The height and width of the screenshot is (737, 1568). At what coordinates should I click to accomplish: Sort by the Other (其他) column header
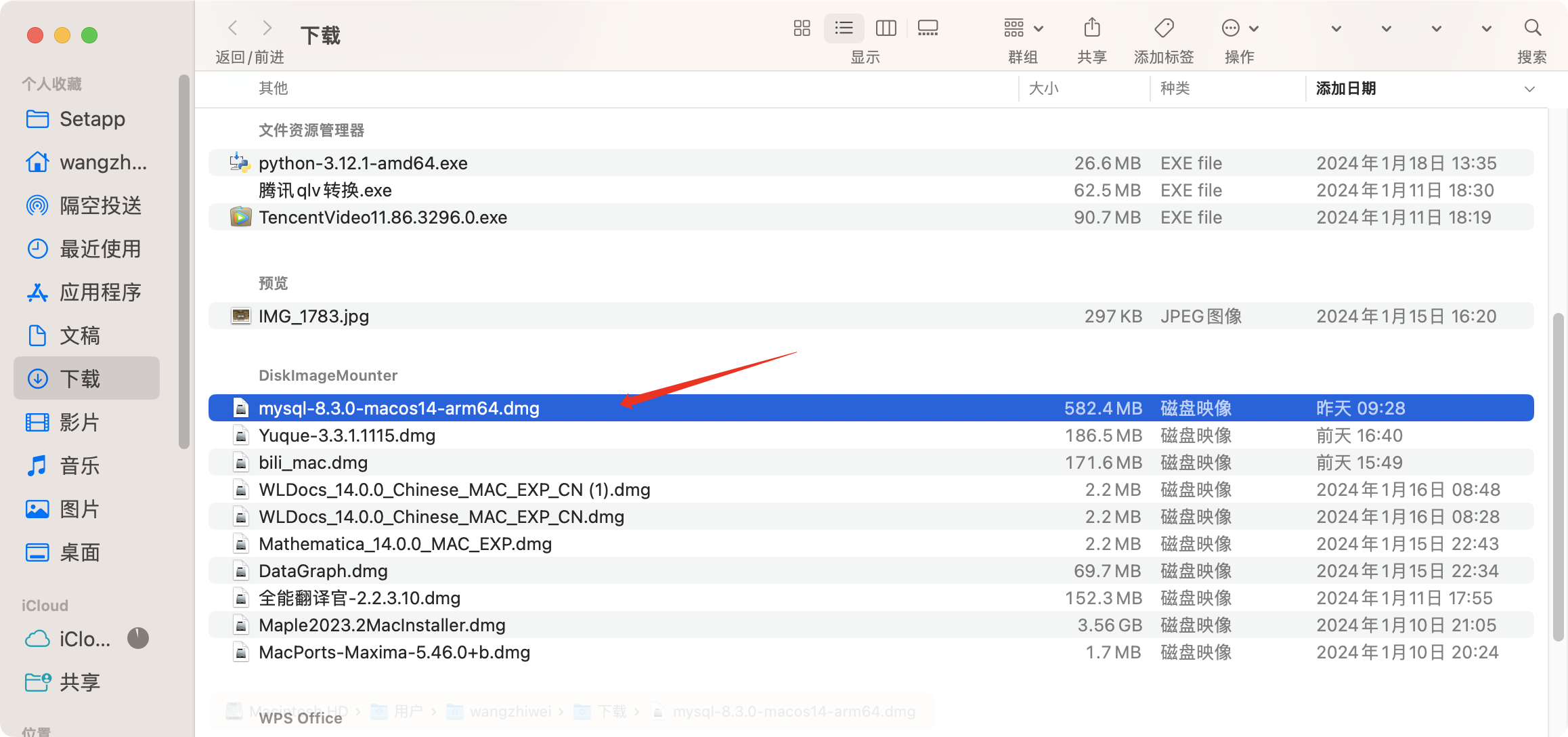pos(274,89)
